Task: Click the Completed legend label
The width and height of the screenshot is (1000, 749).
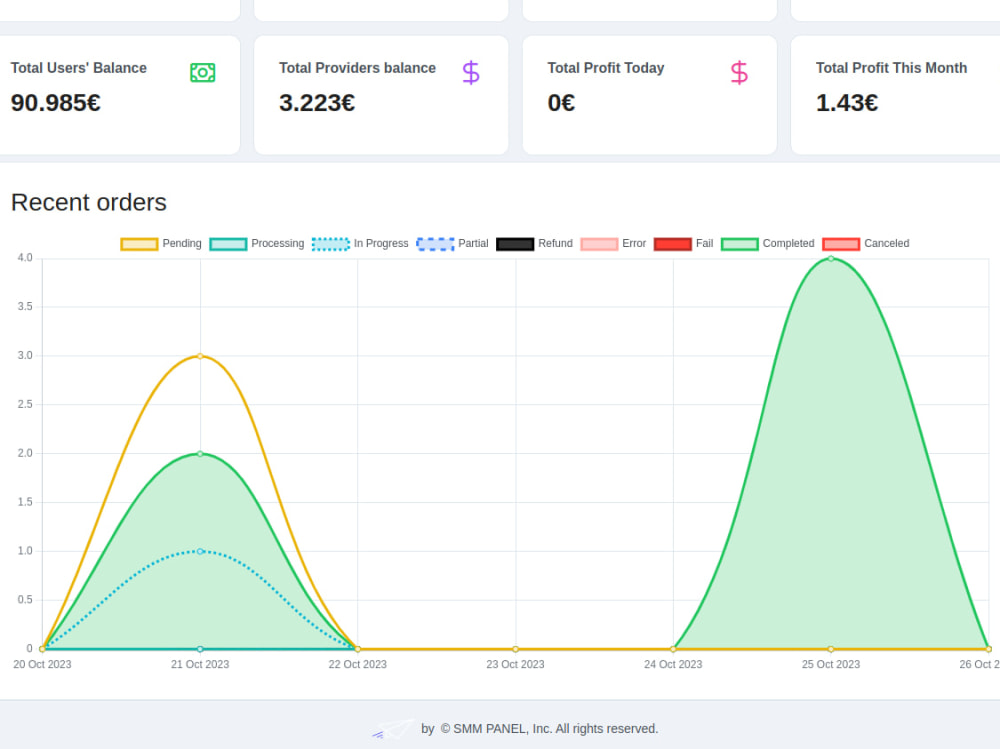Action: 788,244
